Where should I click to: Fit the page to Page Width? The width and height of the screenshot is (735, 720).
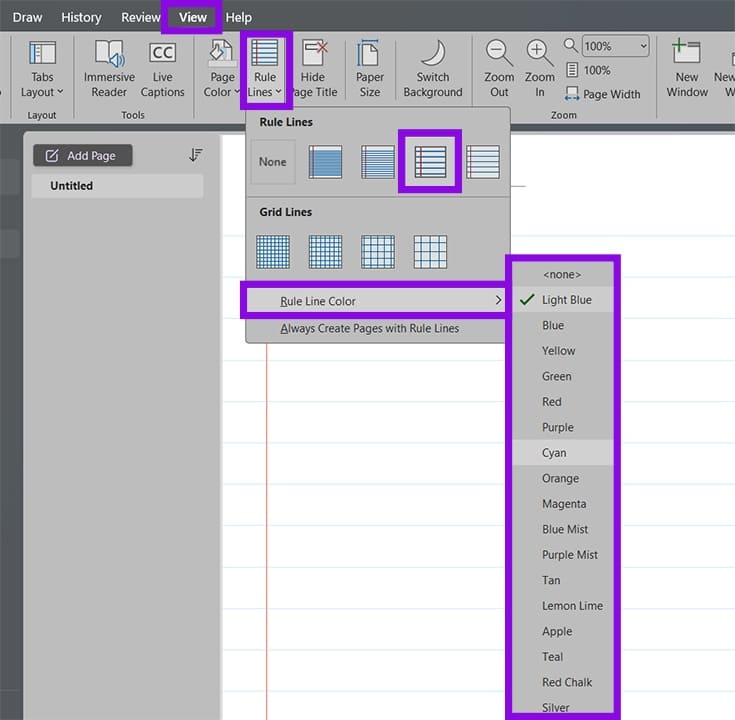pyautogui.click(x=603, y=94)
